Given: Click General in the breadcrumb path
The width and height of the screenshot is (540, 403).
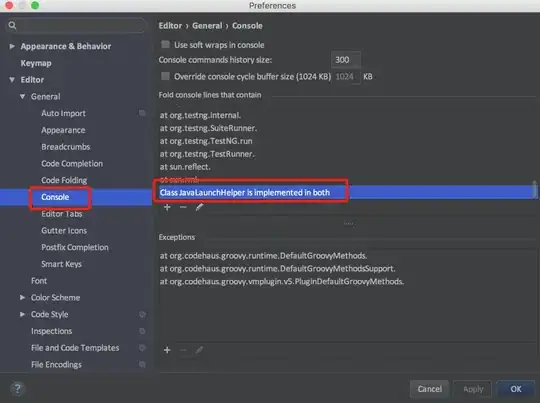Looking at the screenshot, I should click(x=207, y=25).
